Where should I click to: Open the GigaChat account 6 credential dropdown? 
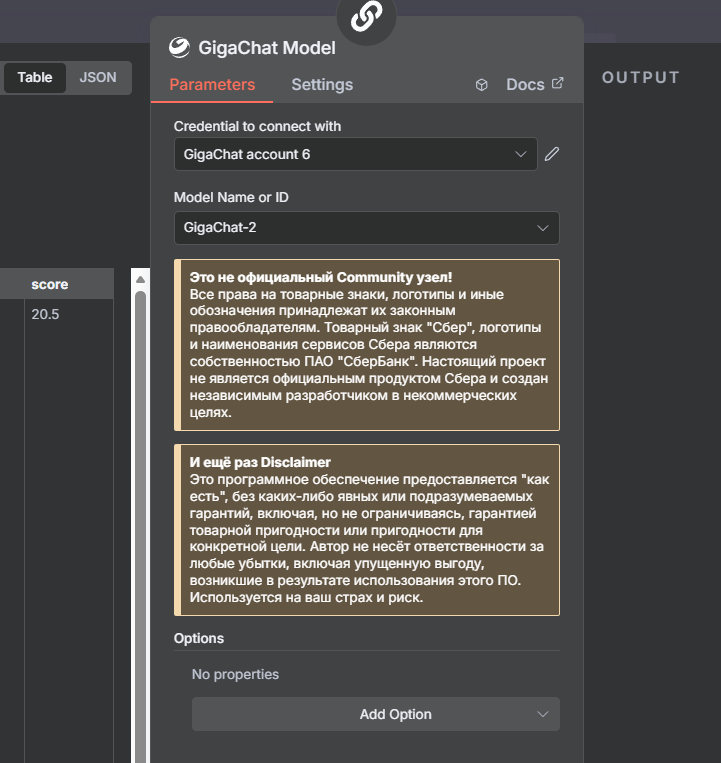point(355,154)
